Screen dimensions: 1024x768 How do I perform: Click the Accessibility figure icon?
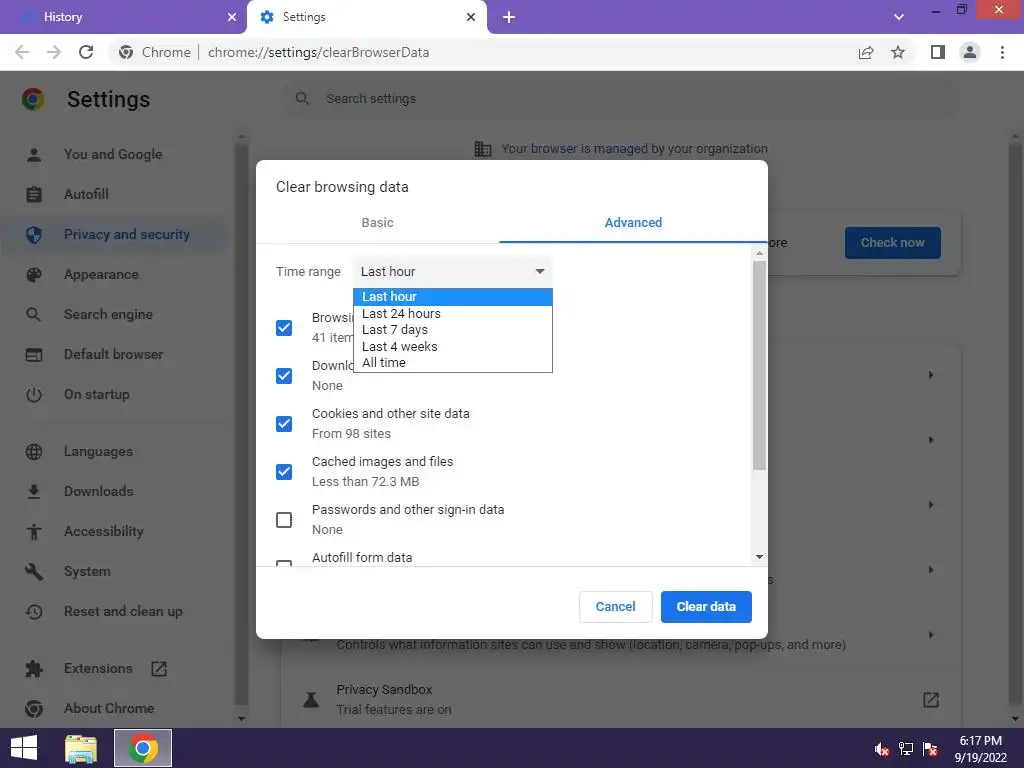[33, 532]
